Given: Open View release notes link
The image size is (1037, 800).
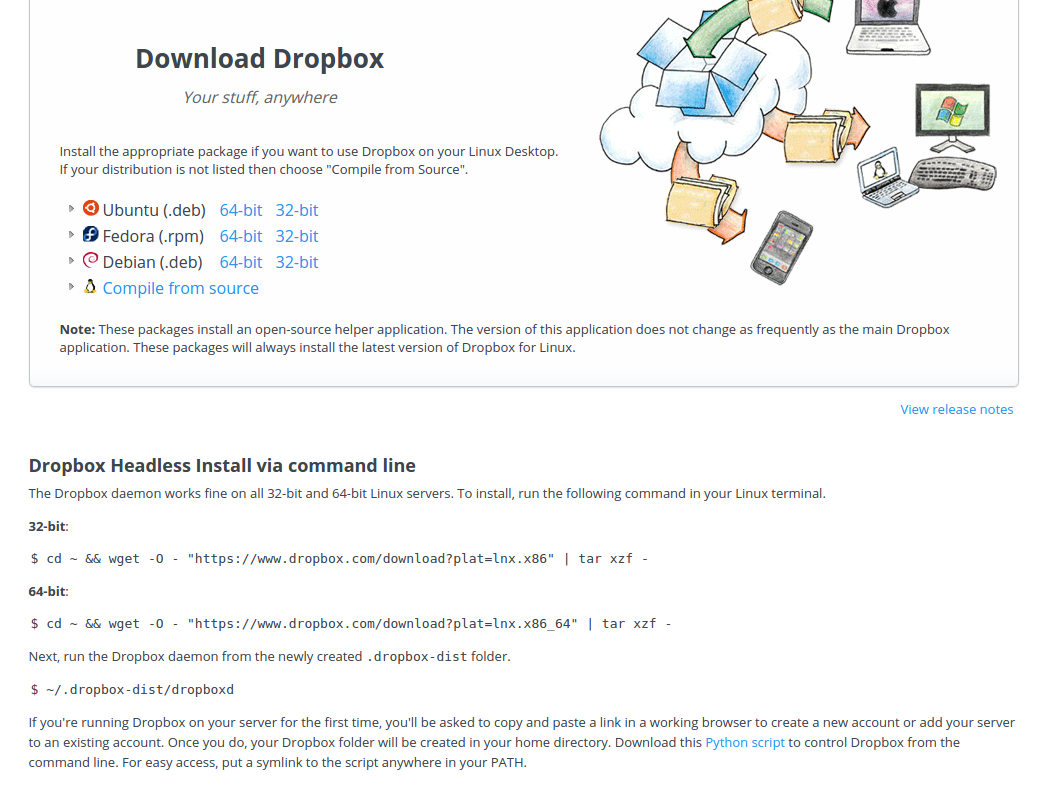Looking at the screenshot, I should coord(956,409).
